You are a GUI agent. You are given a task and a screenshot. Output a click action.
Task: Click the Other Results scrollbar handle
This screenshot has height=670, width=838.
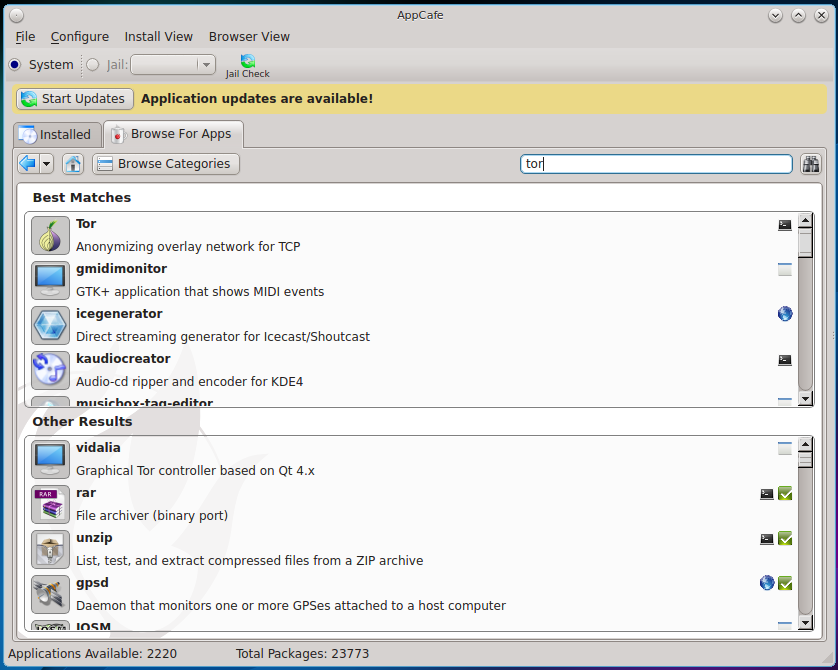805,460
